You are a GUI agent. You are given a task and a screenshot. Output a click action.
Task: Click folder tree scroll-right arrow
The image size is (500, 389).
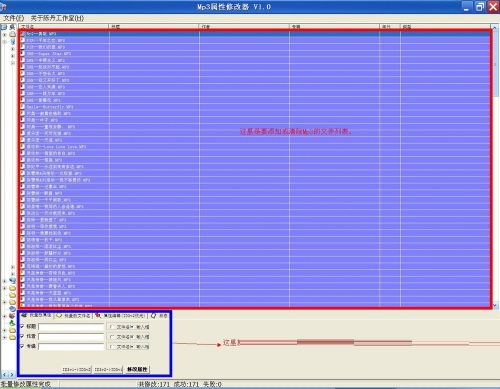[12, 375]
